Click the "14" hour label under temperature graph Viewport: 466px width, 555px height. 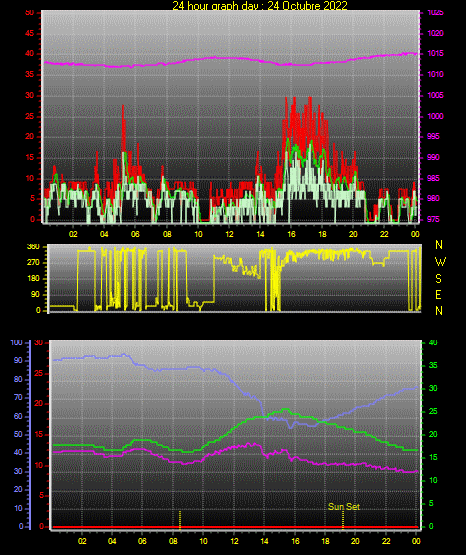pos(264,541)
